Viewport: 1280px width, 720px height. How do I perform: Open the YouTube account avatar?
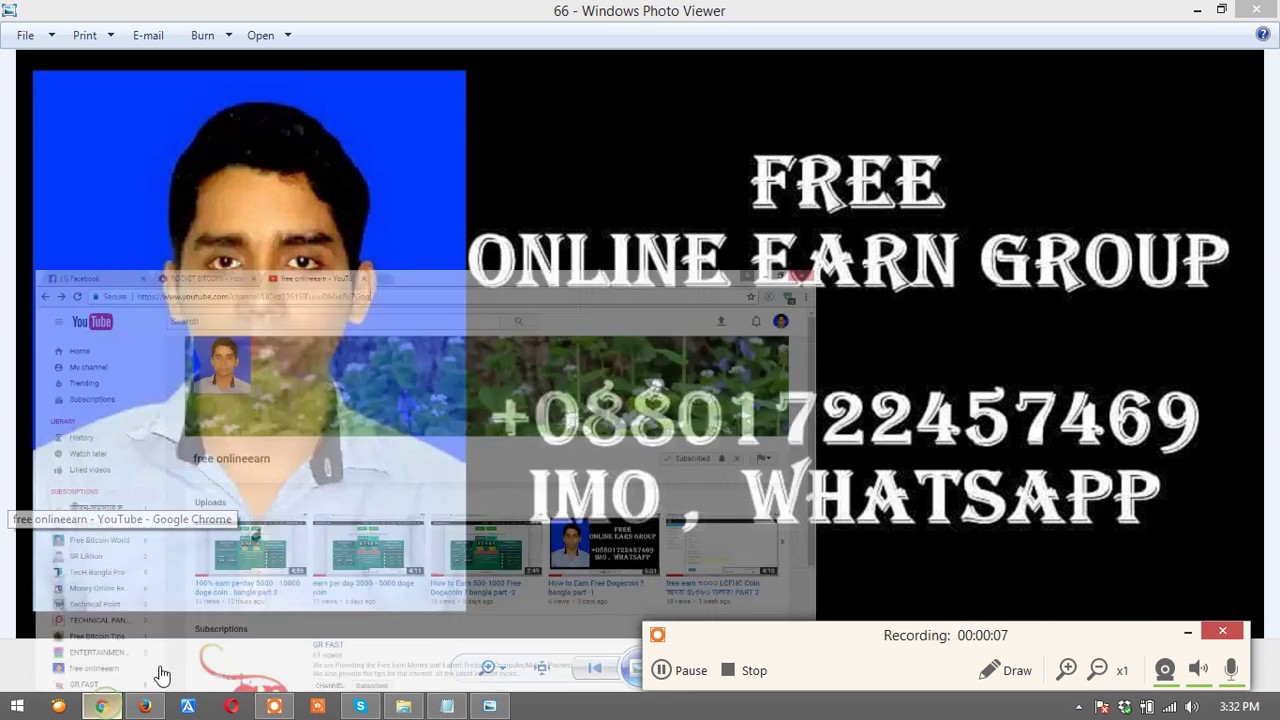781,321
